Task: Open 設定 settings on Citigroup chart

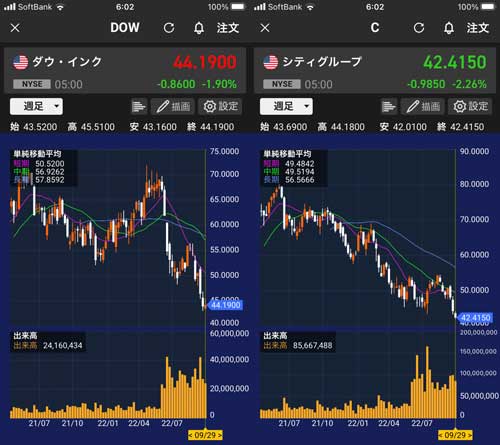Action: (470, 107)
